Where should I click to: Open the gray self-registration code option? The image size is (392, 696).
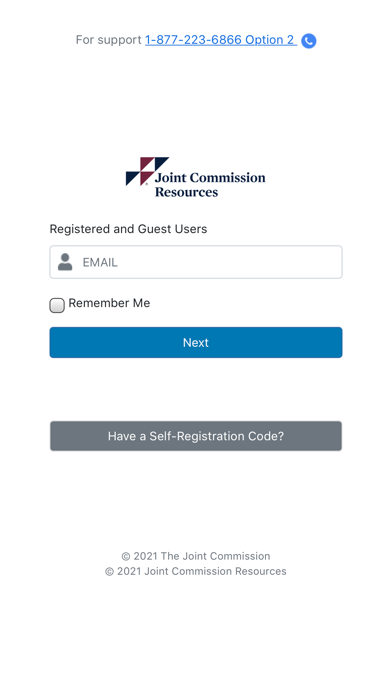click(x=196, y=436)
